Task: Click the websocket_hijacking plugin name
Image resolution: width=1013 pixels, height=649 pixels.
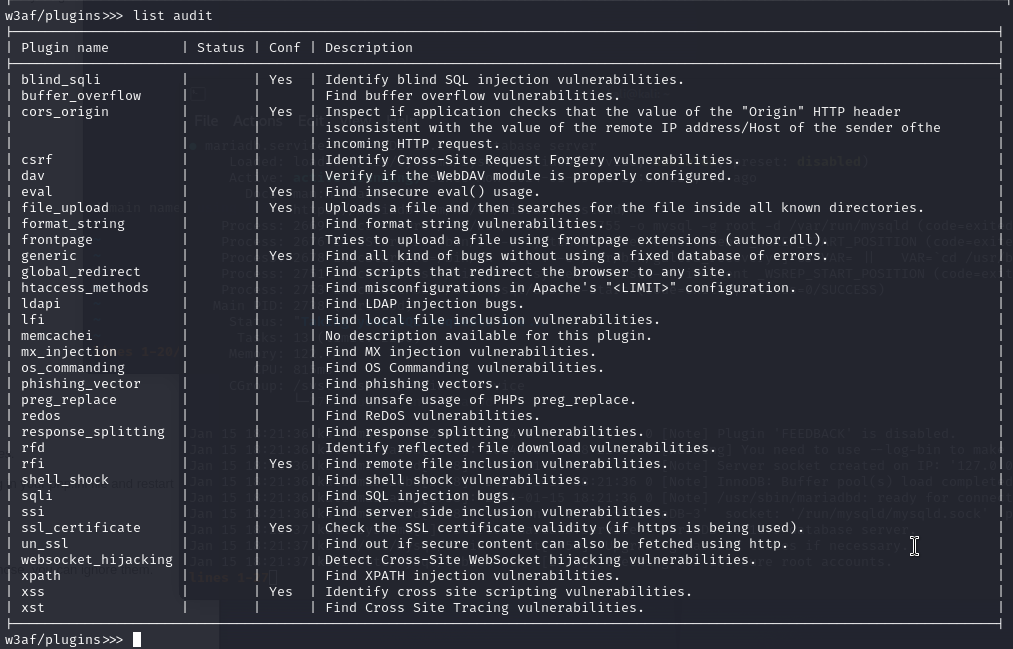Action: pyautogui.click(x=97, y=560)
